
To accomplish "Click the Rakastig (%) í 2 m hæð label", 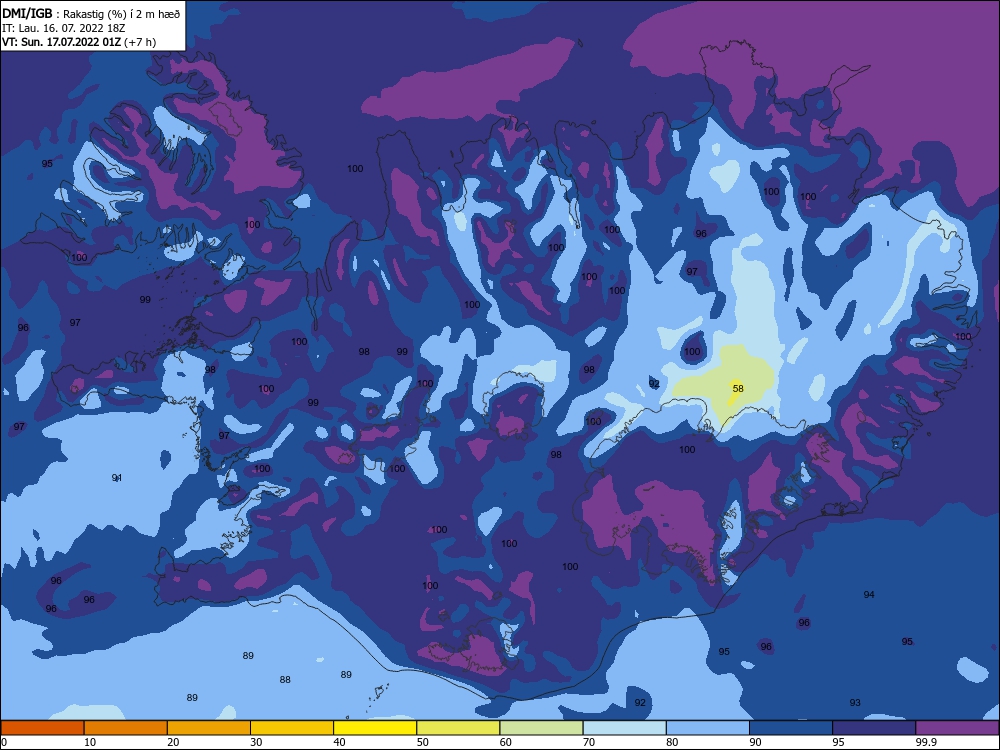I will 121,14.
